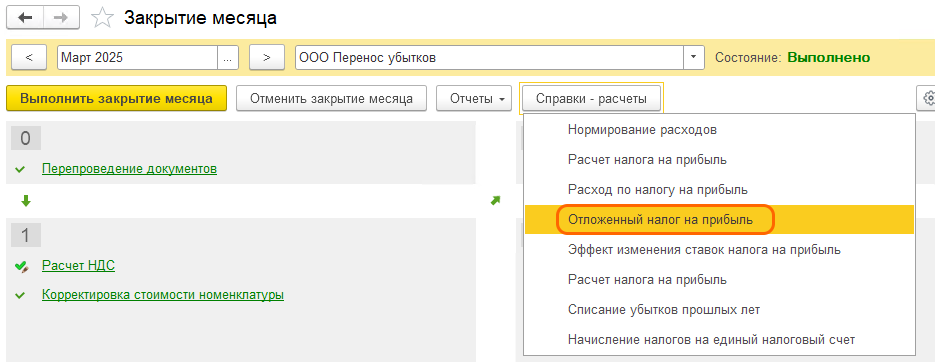Open Расчет НДС operation link
The height and width of the screenshot is (362, 935).
pyautogui.click(x=78, y=265)
